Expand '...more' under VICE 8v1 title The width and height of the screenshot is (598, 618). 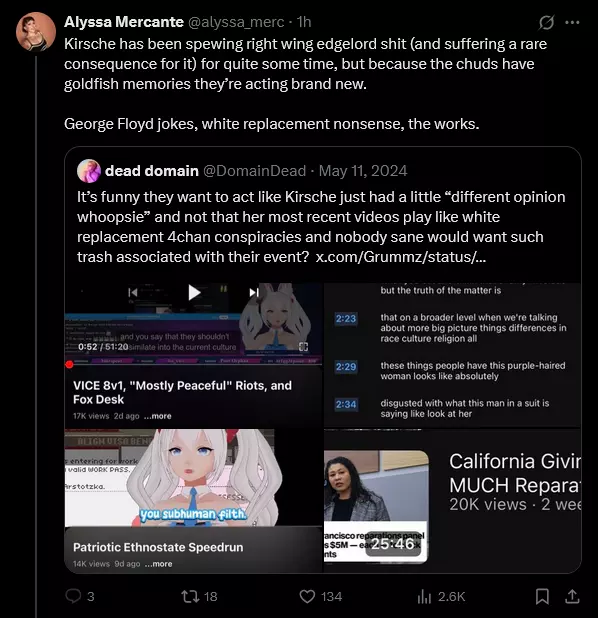(x=158, y=416)
